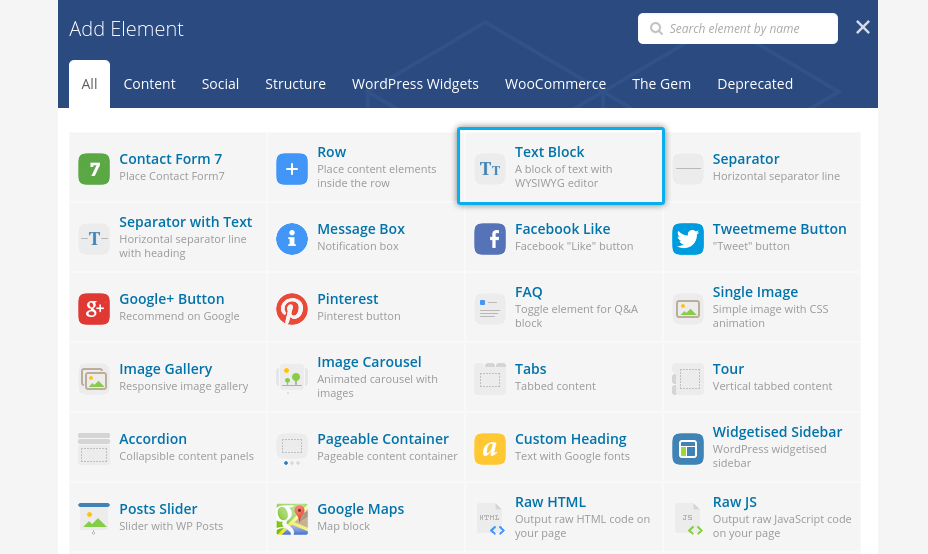The width and height of the screenshot is (928, 554).
Task: Select the Pinterest icon
Action: point(292,309)
